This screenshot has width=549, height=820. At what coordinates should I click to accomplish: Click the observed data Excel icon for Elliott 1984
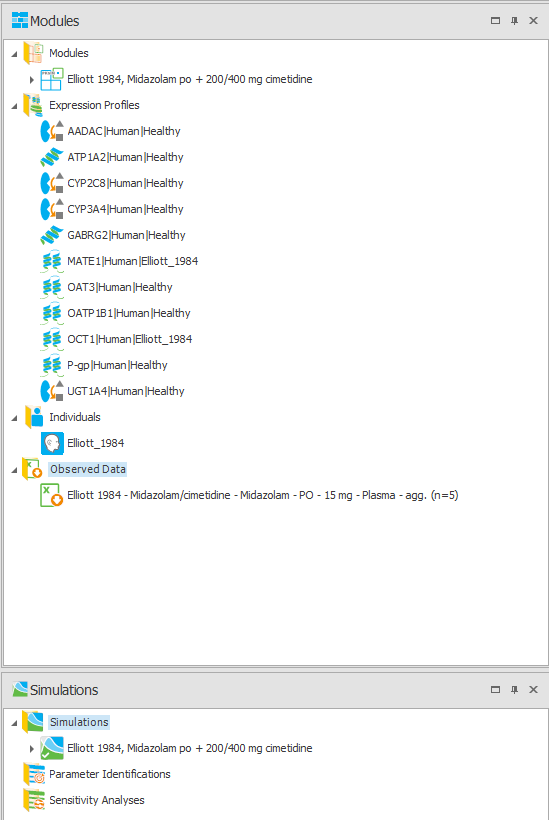coord(51,495)
